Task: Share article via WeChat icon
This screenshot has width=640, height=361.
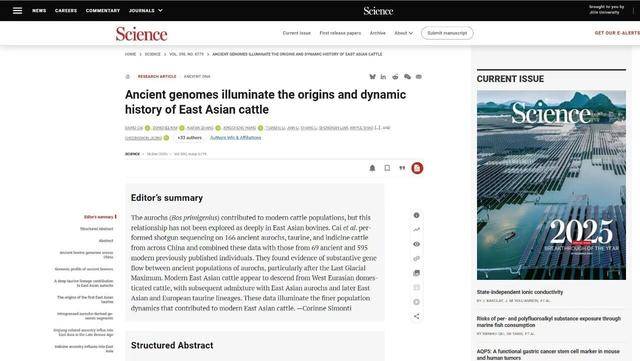Action: (x=407, y=76)
